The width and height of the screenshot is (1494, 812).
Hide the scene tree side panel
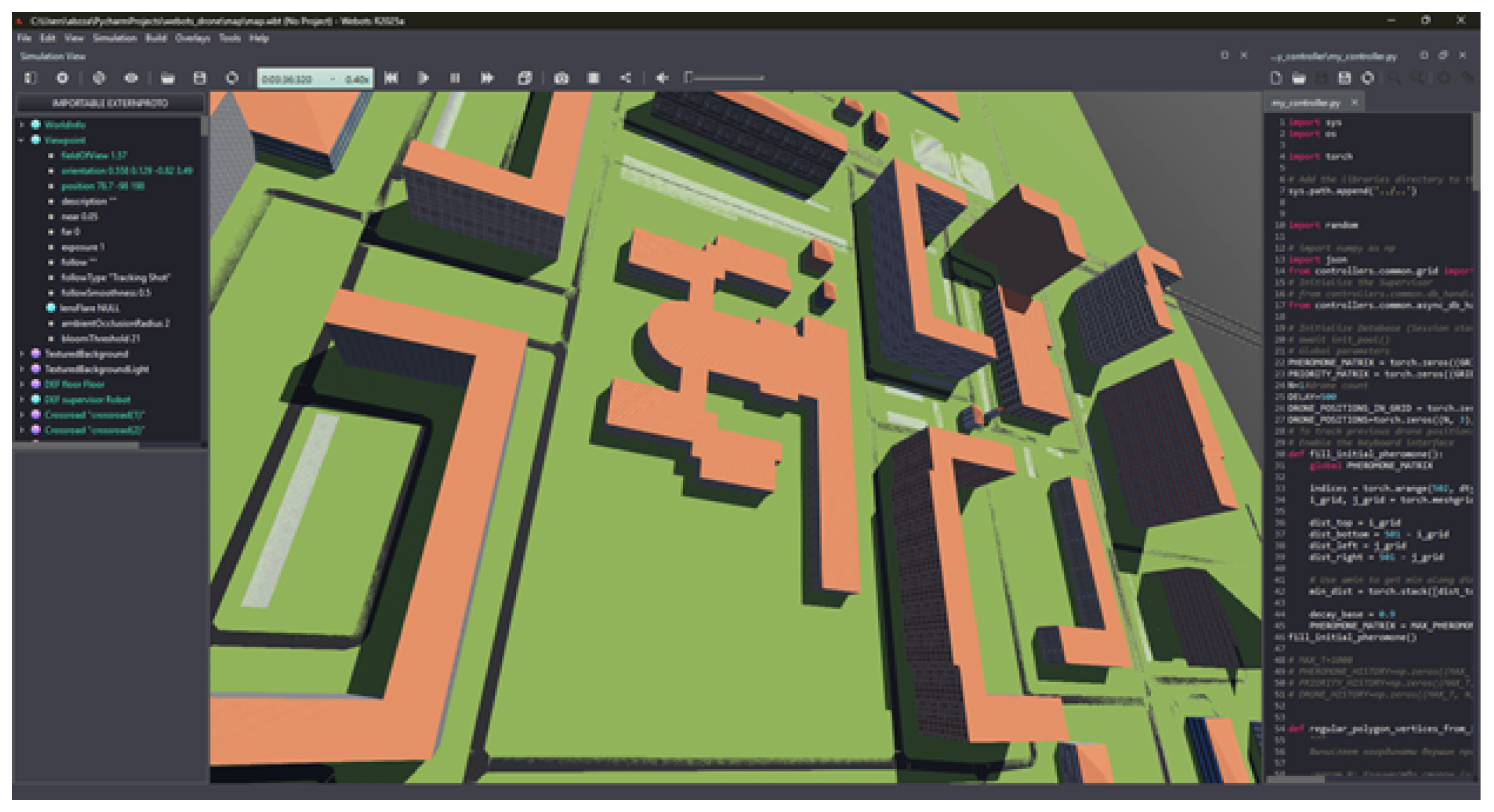click(30, 78)
